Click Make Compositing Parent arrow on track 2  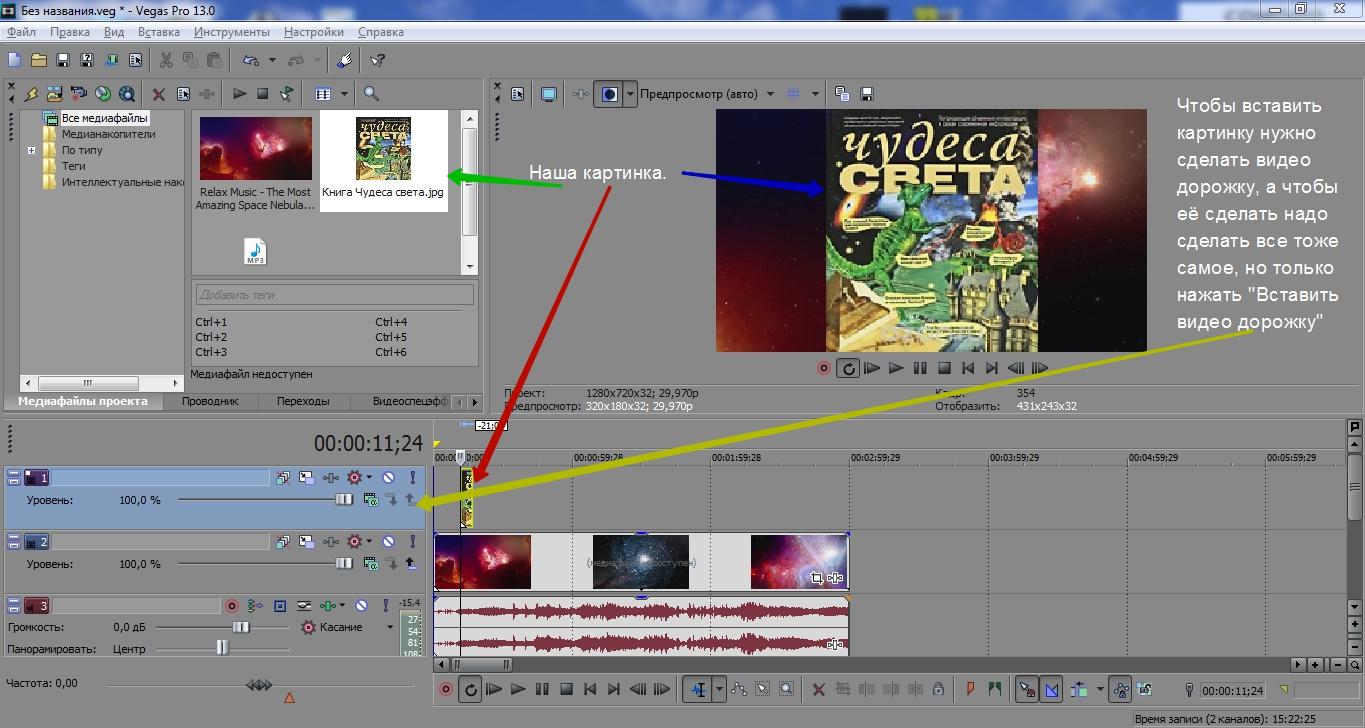point(410,564)
